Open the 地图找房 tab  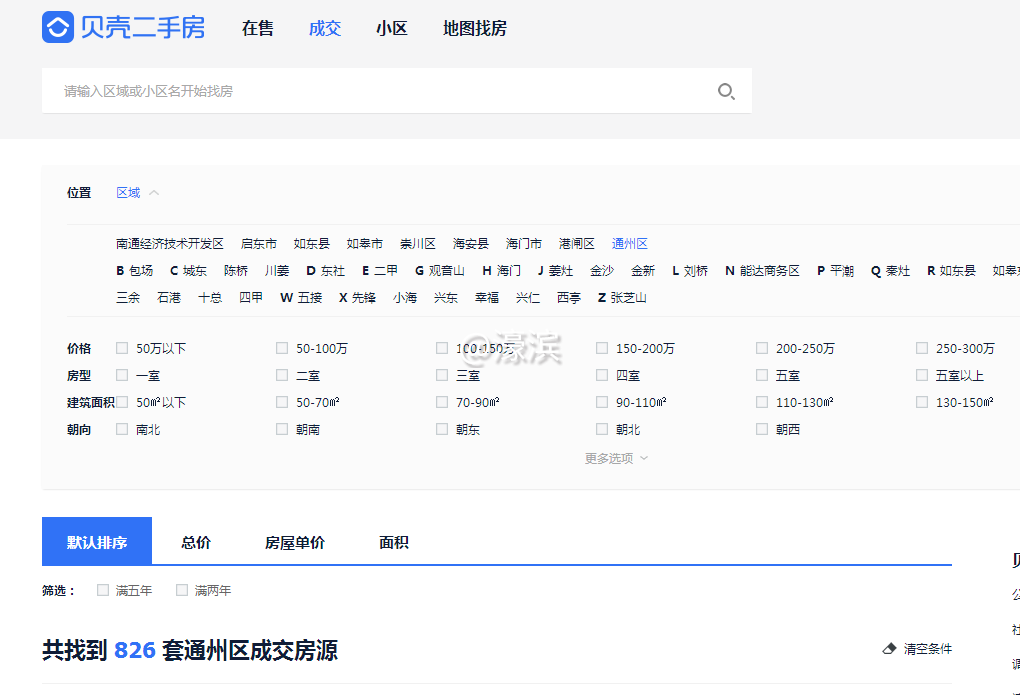click(x=473, y=28)
